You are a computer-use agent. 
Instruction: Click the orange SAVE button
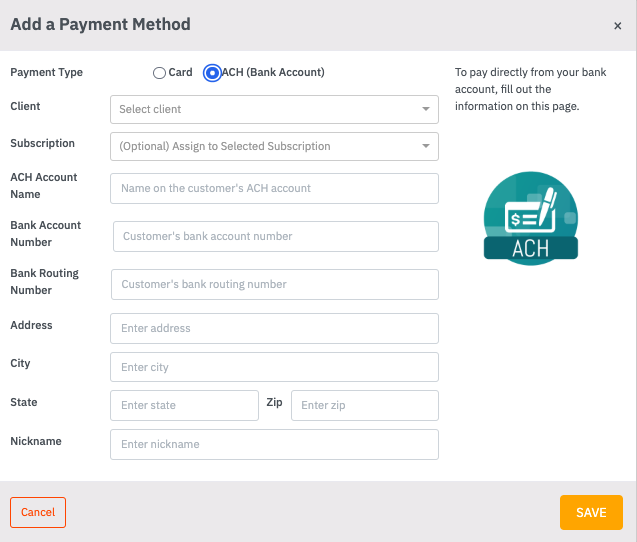[591, 512]
